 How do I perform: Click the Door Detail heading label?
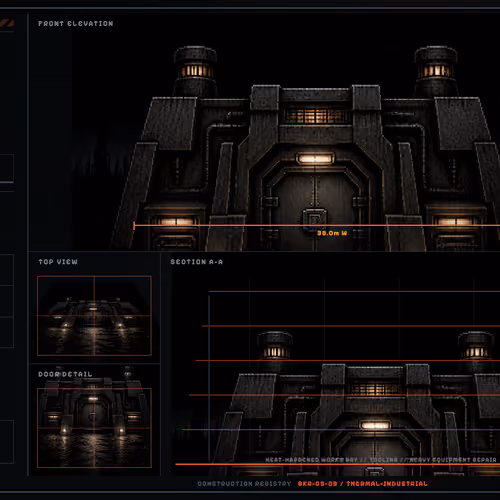point(65,374)
